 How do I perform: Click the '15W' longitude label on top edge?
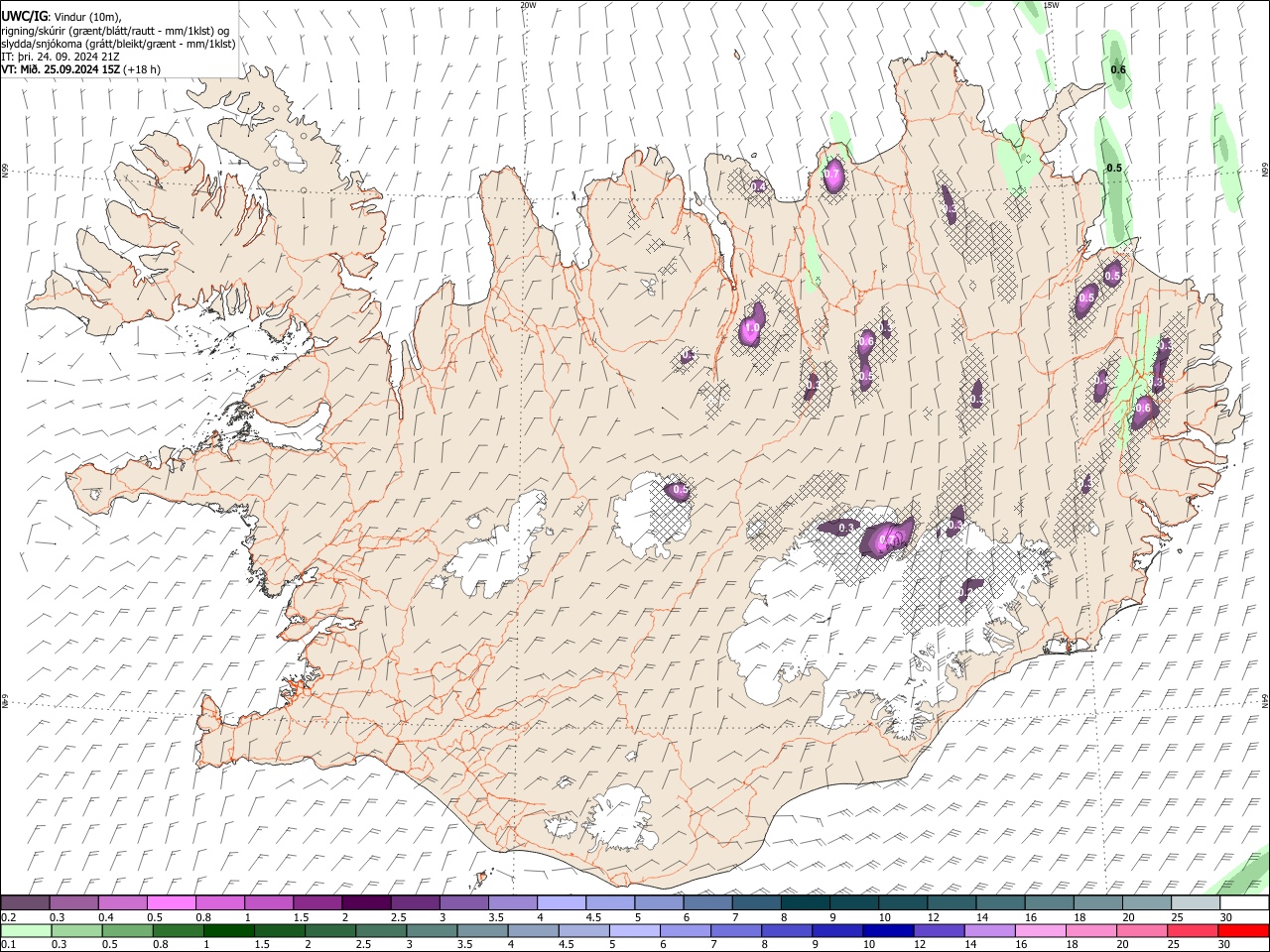click(x=1050, y=5)
